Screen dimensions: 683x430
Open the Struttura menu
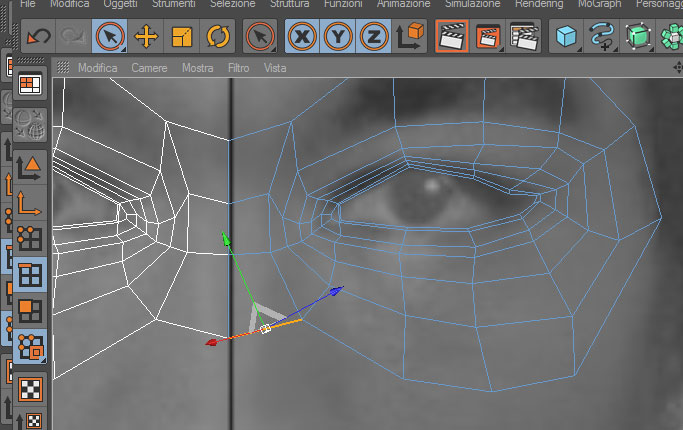(x=290, y=4)
